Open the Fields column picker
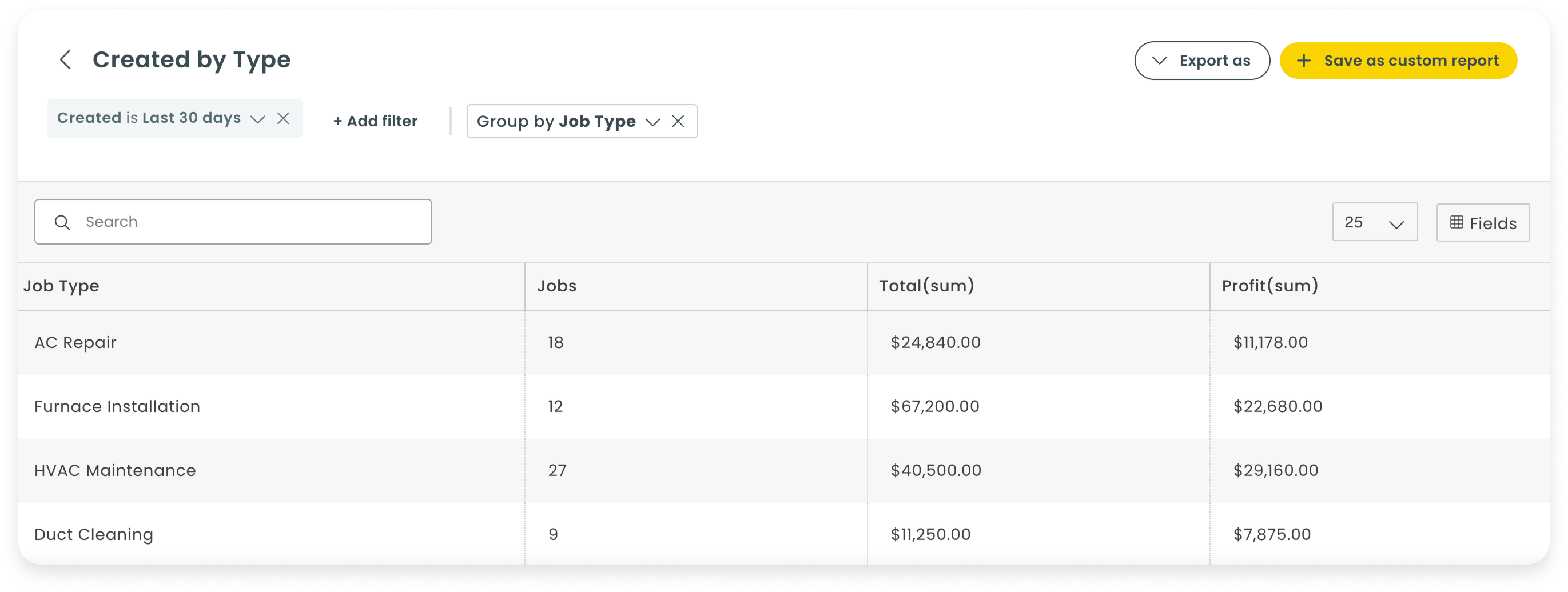The height and width of the screenshot is (592, 1568). click(x=1483, y=223)
